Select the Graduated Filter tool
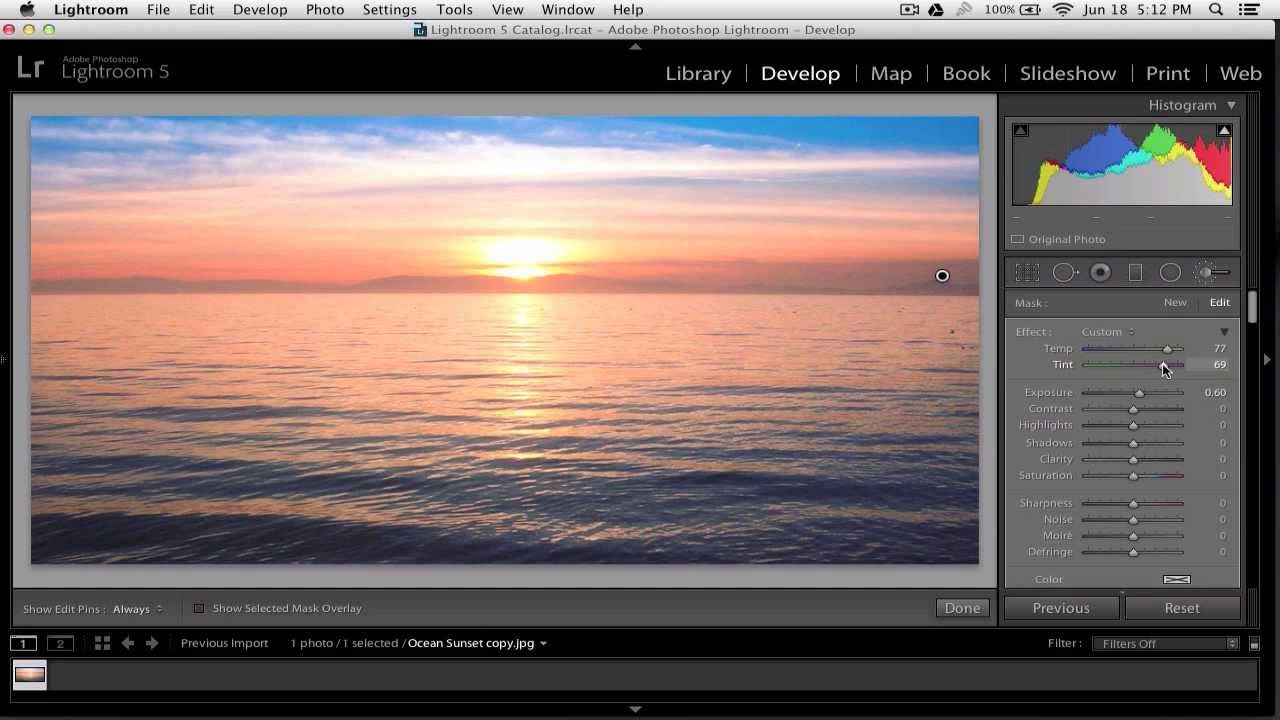 pos(1135,273)
